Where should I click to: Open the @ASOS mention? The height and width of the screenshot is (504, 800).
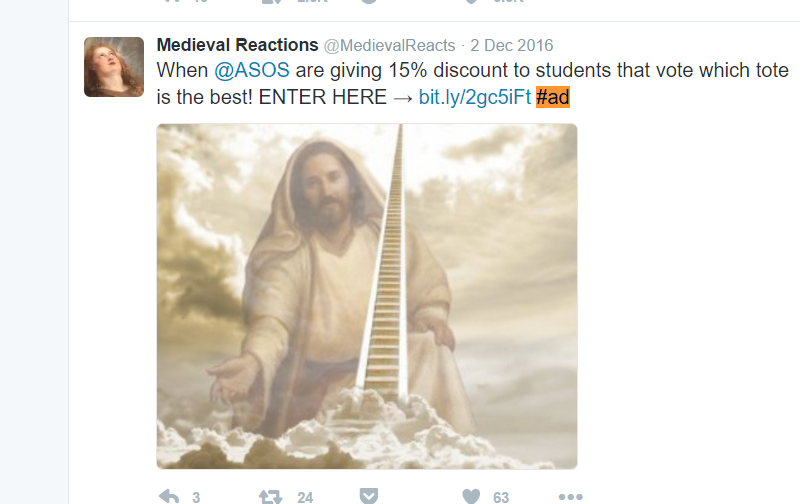click(252, 70)
